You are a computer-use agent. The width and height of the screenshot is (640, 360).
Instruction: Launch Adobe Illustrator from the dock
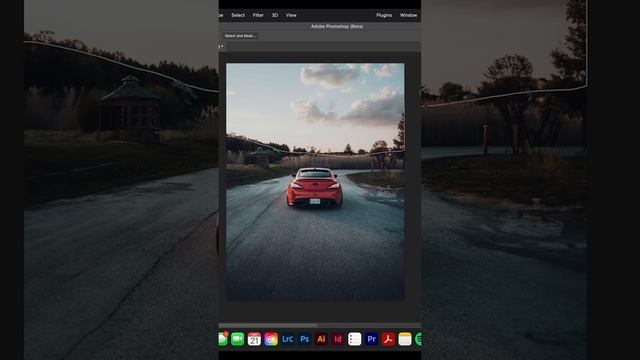321,339
